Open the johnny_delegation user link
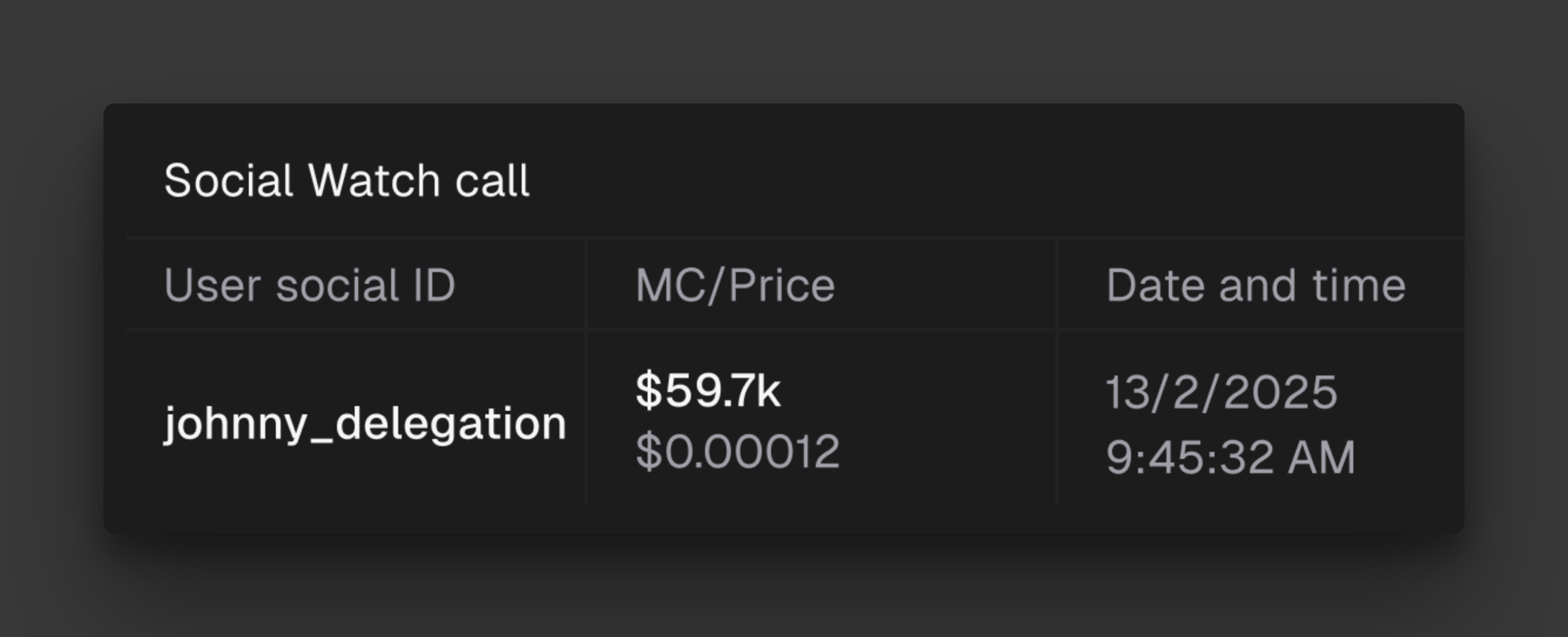 click(x=365, y=423)
